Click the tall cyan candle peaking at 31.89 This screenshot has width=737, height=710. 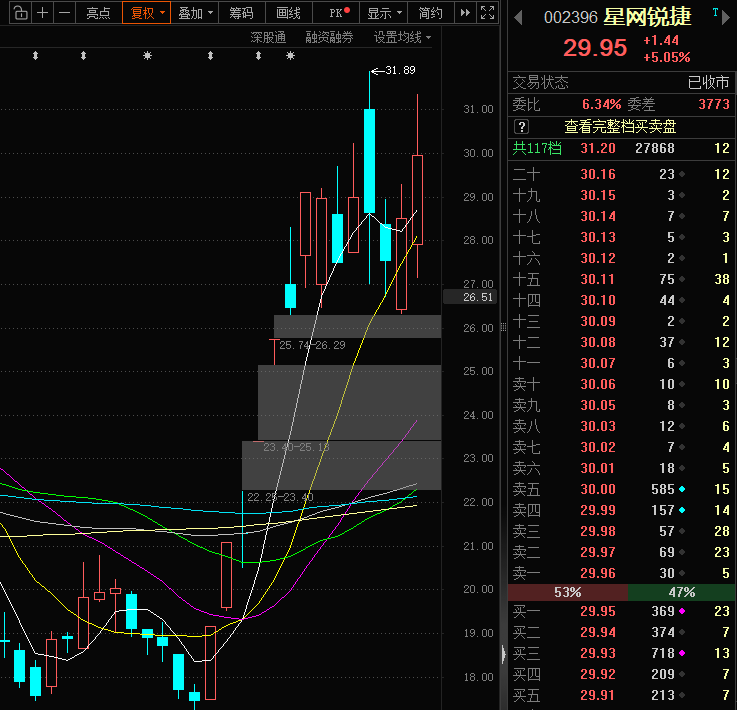coord(369,161)
